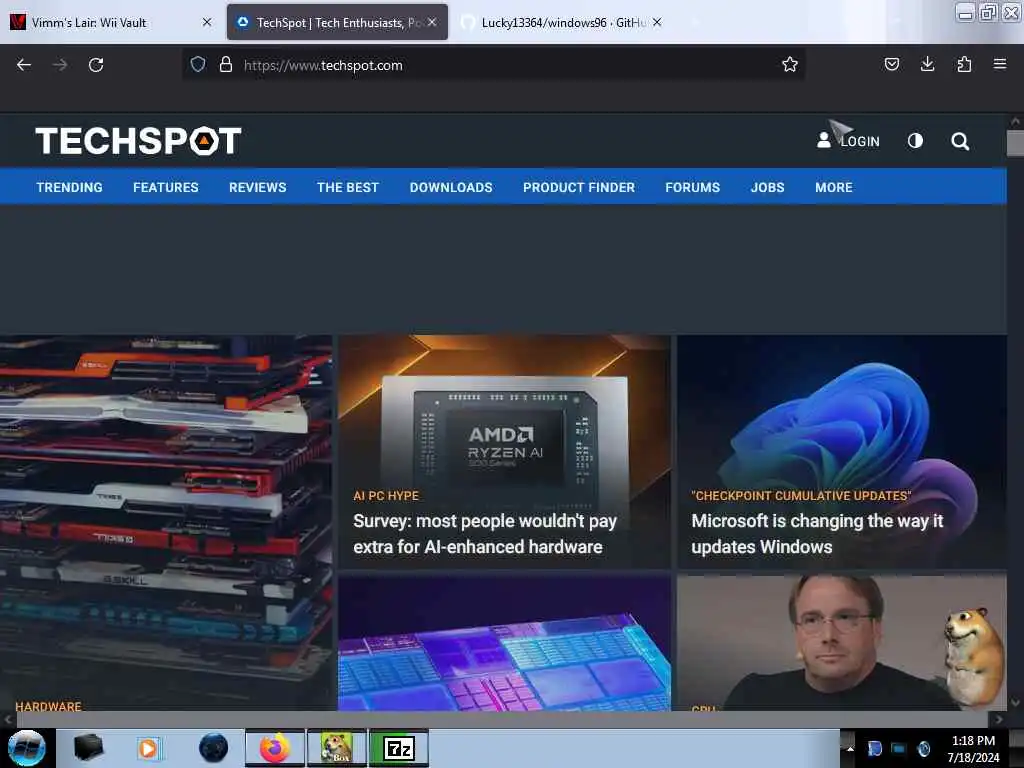Open the TRENDING menu
The height and width of the screenshot is (768, 1024).
coord(69,187)
